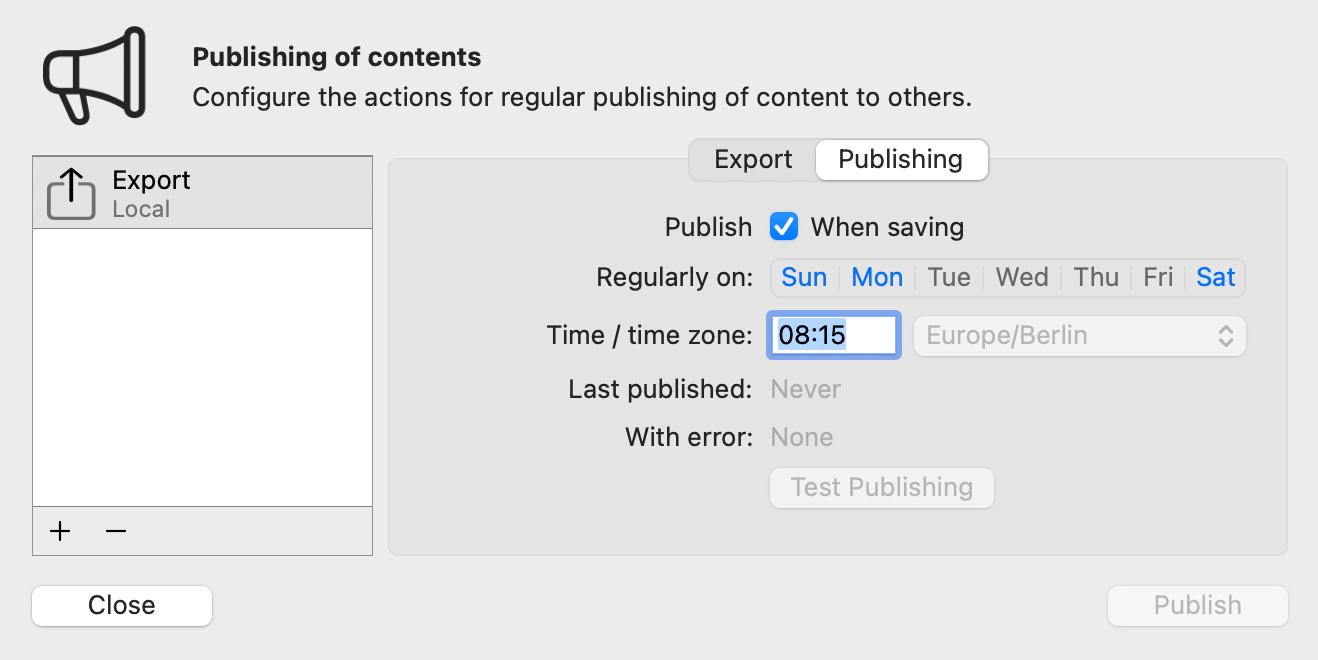The image size is (1318, 660).
Task: Click the Close button
Action: 122,606
